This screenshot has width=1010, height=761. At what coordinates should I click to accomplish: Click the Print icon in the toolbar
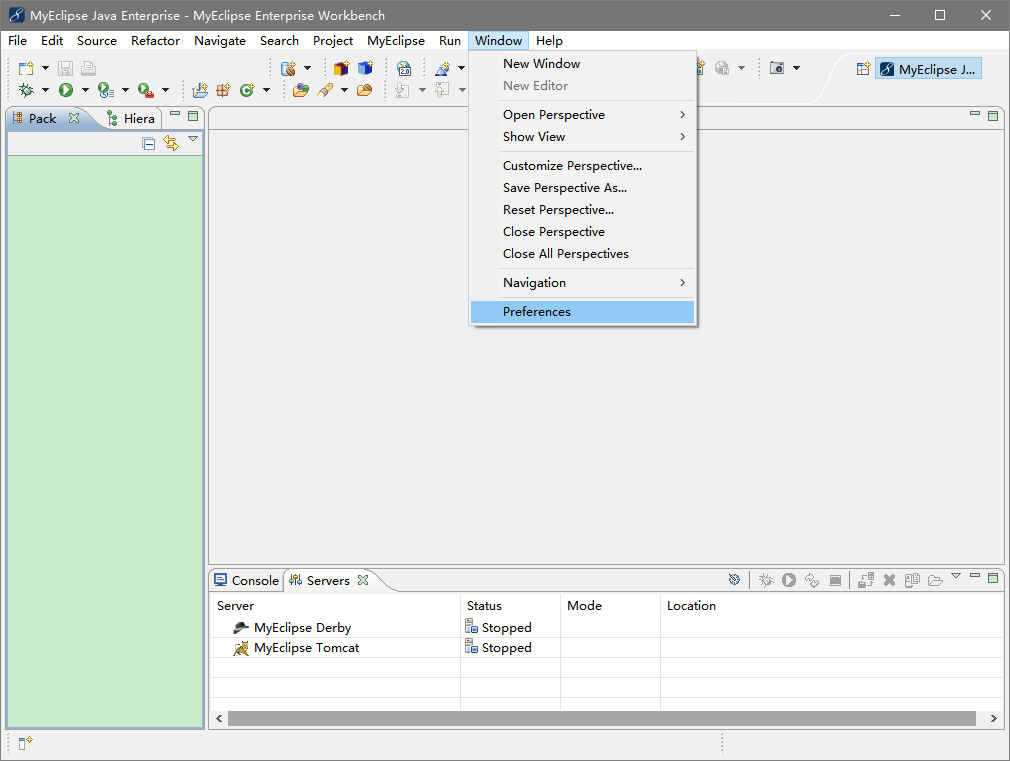tap(88, 67)
